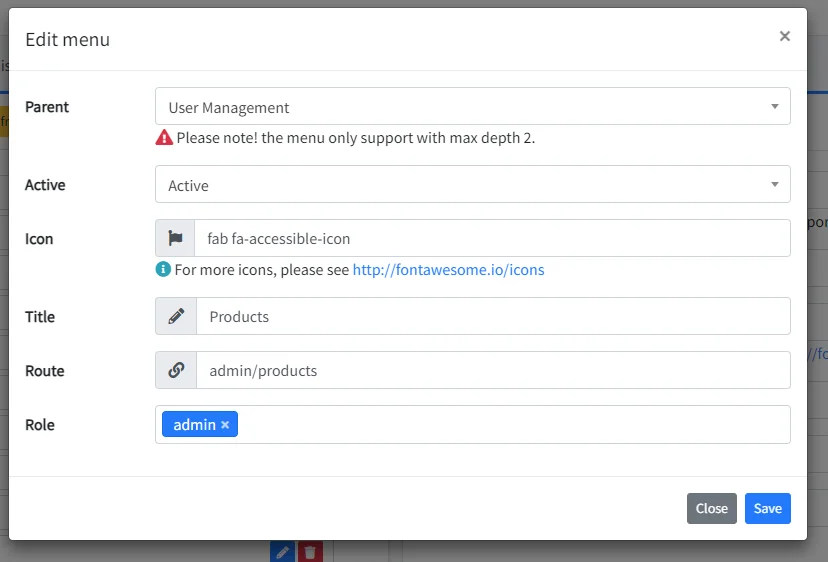This screenshot has width=828, height=562.
Task: Select the admin tag text in Role
Action: [194, 425]
